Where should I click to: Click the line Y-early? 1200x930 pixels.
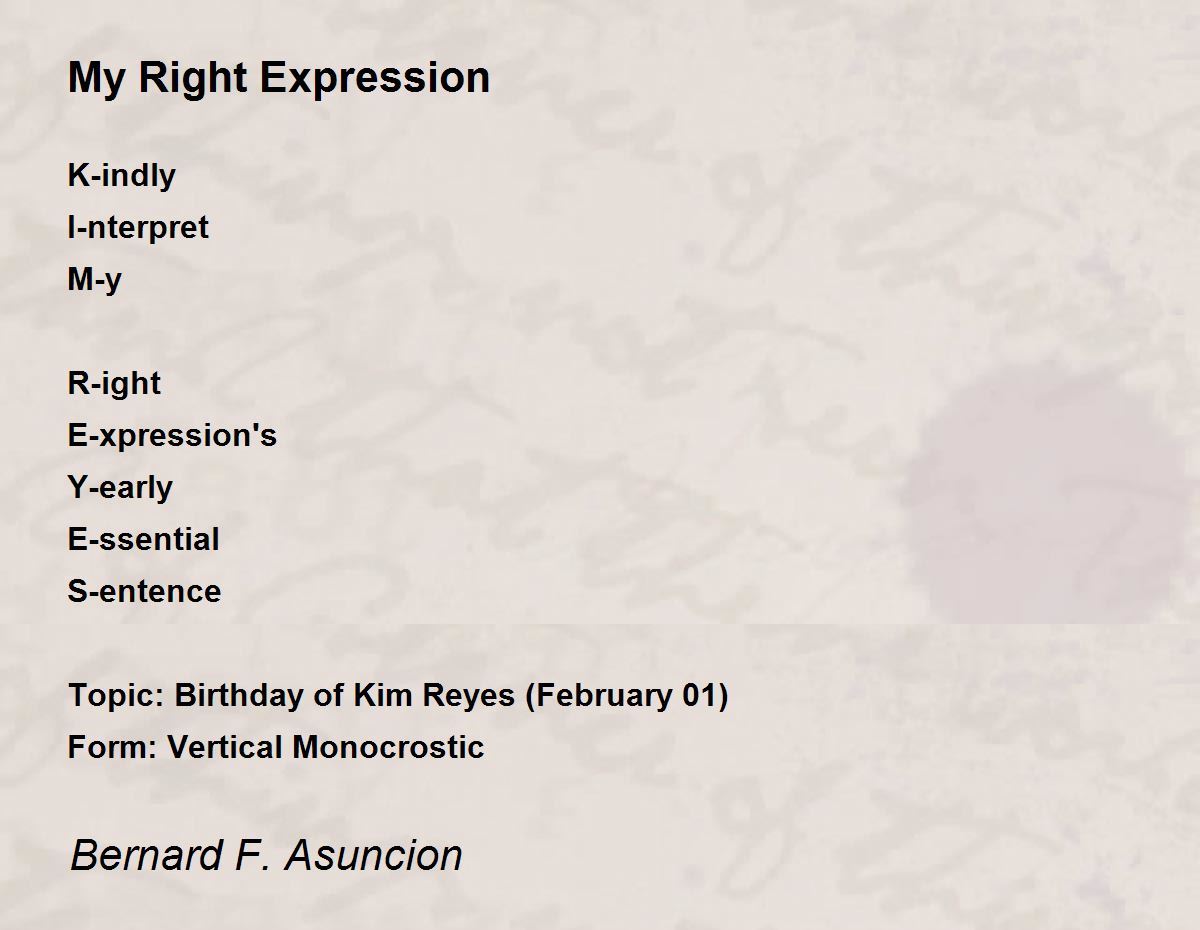[x=120, y=487]
